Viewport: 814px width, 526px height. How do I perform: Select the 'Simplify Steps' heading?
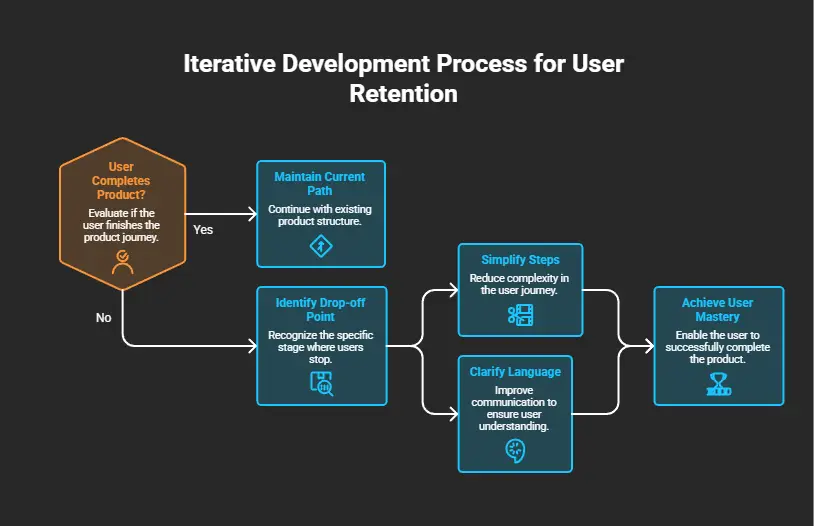point(520,260)
